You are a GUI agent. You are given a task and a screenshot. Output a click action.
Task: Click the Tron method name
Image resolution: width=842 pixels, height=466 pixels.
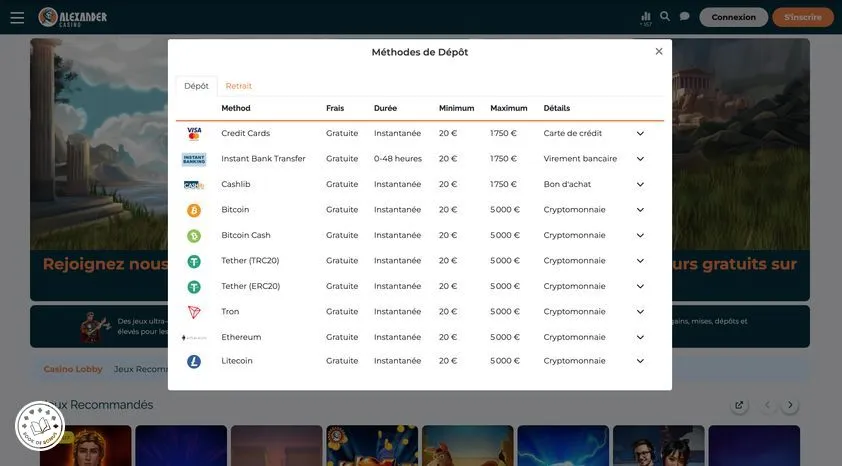(x=230, y=311)
